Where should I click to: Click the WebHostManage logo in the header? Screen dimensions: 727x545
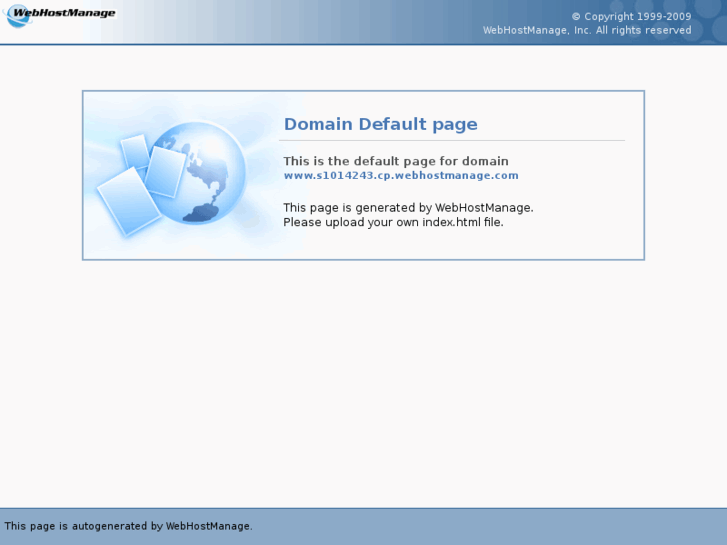pos(59,15)
